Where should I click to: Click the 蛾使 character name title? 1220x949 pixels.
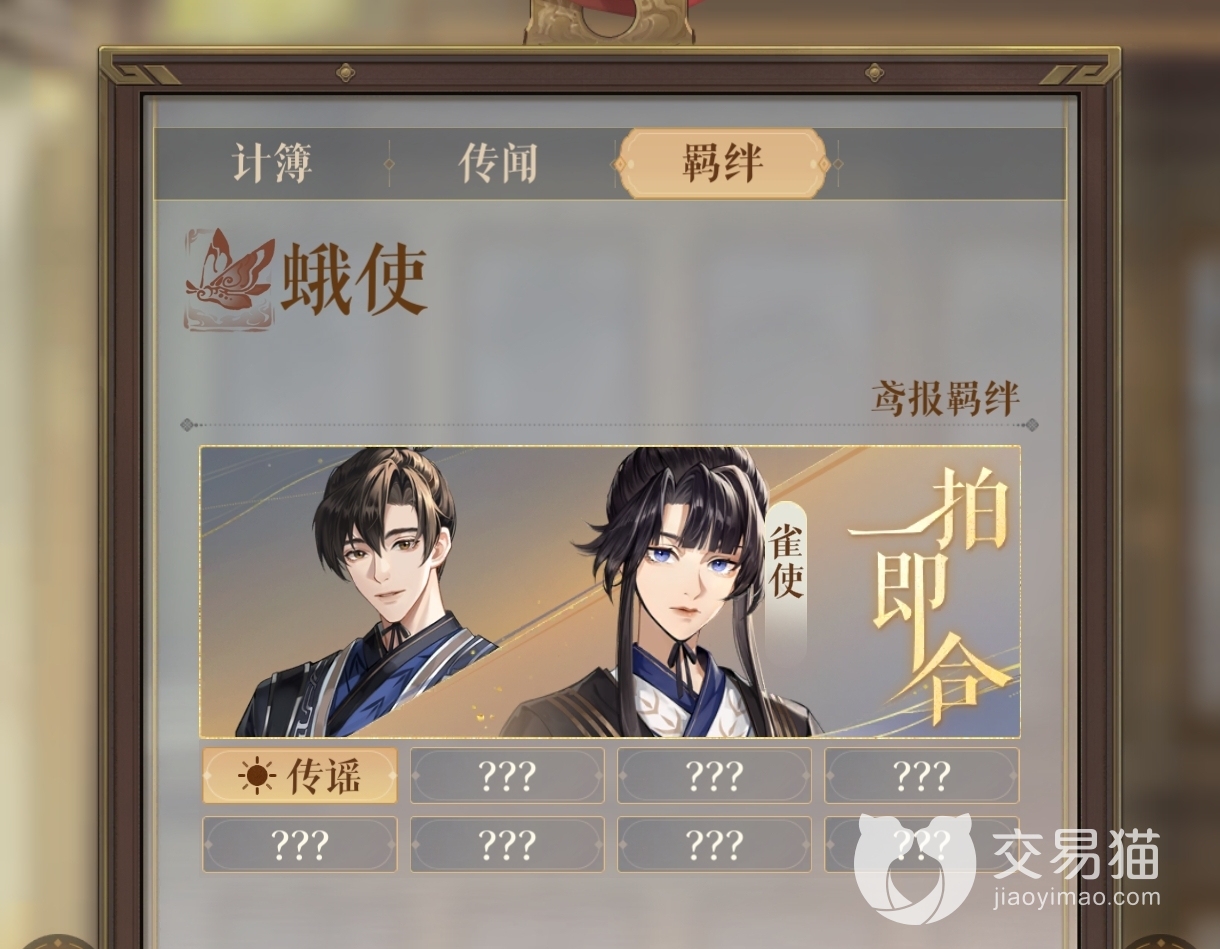pos(354,280)
